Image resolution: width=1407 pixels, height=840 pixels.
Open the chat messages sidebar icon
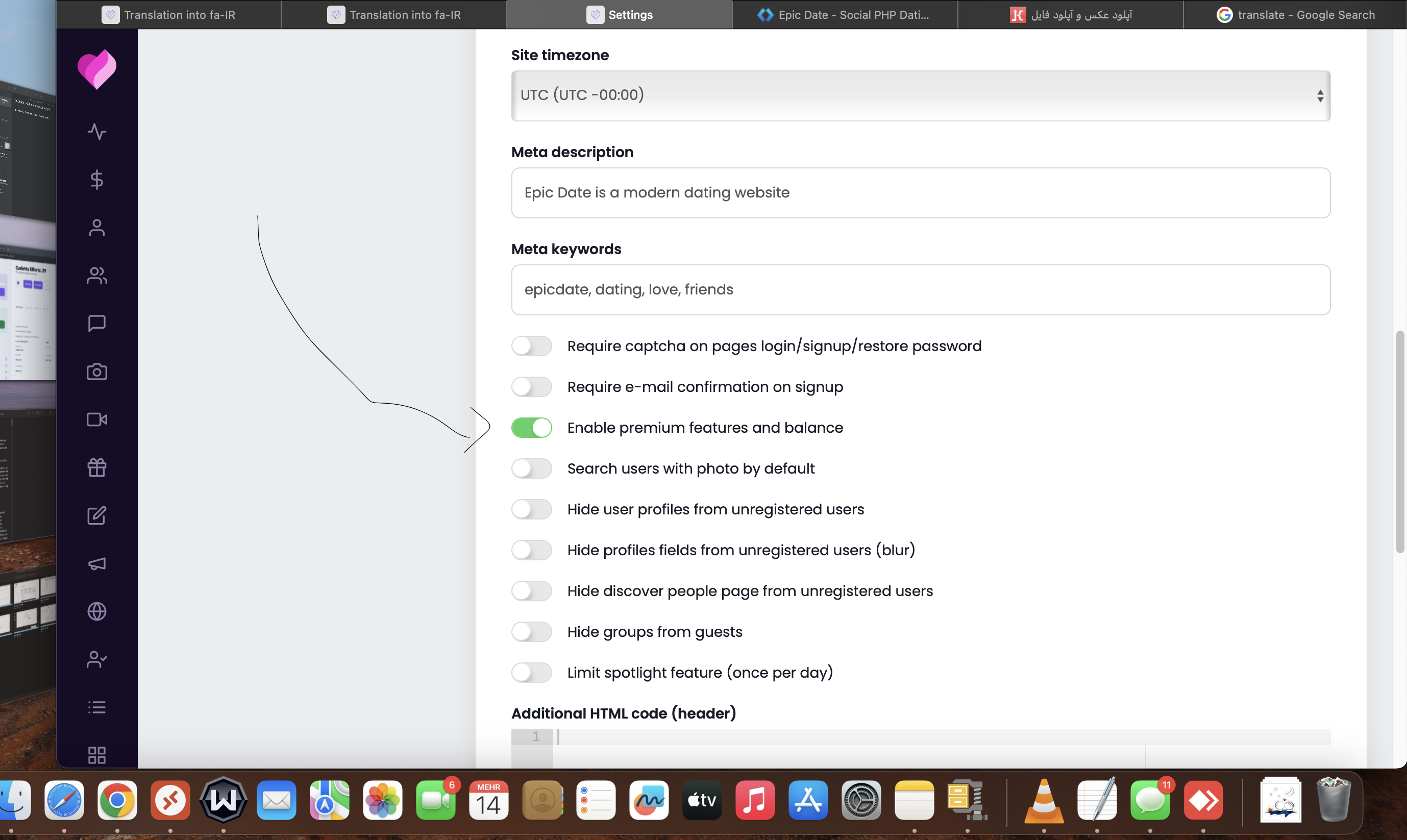pyautogui.click(x=97, y=324)
